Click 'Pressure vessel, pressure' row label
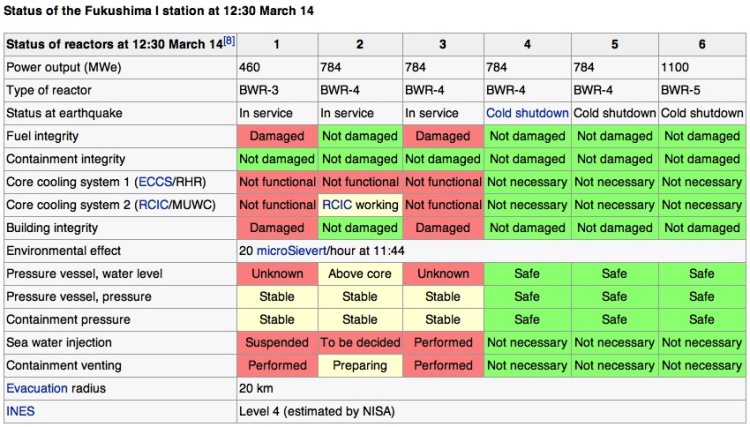 point(78,297)
